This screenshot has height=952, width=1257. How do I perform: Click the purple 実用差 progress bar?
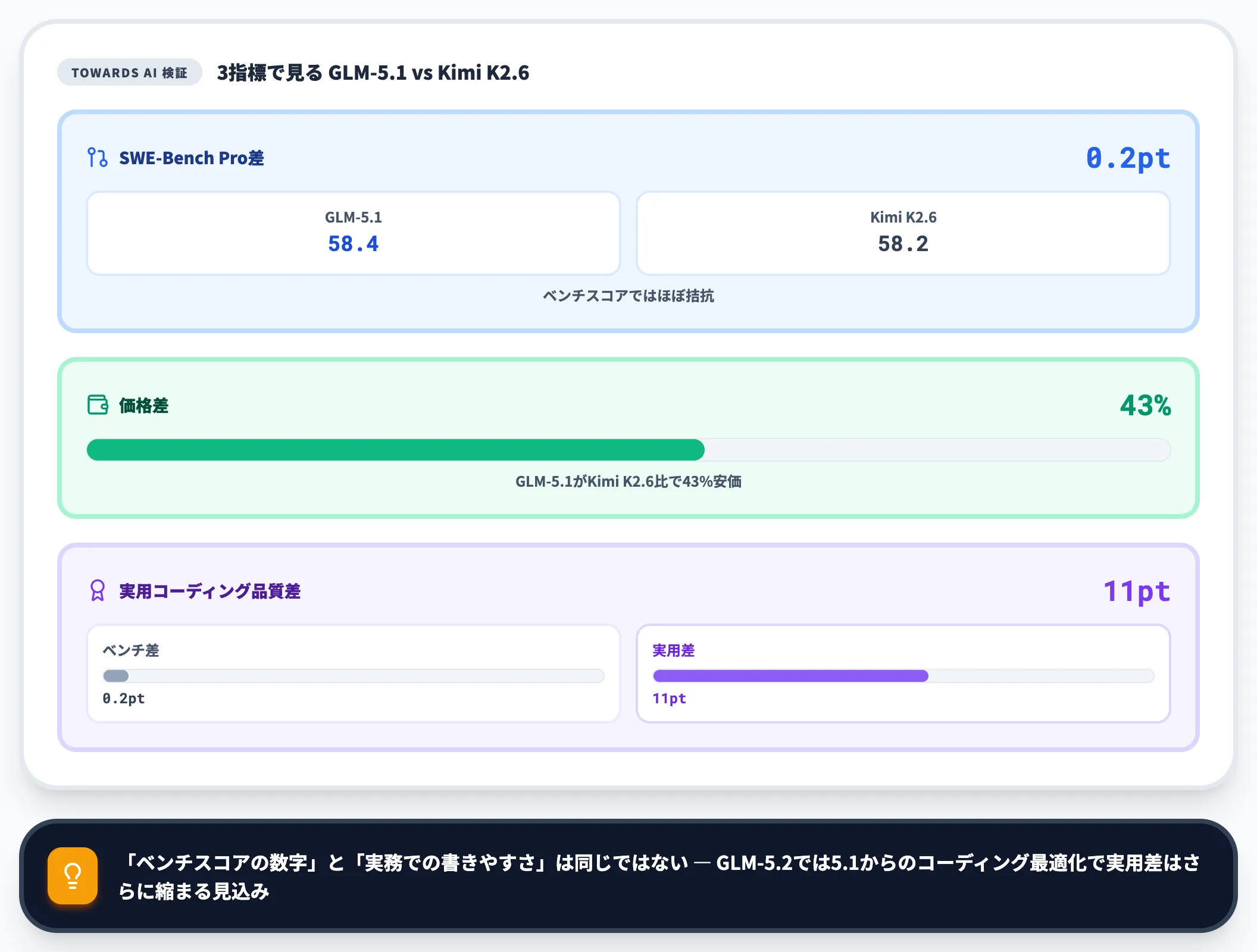coord(903,676)
